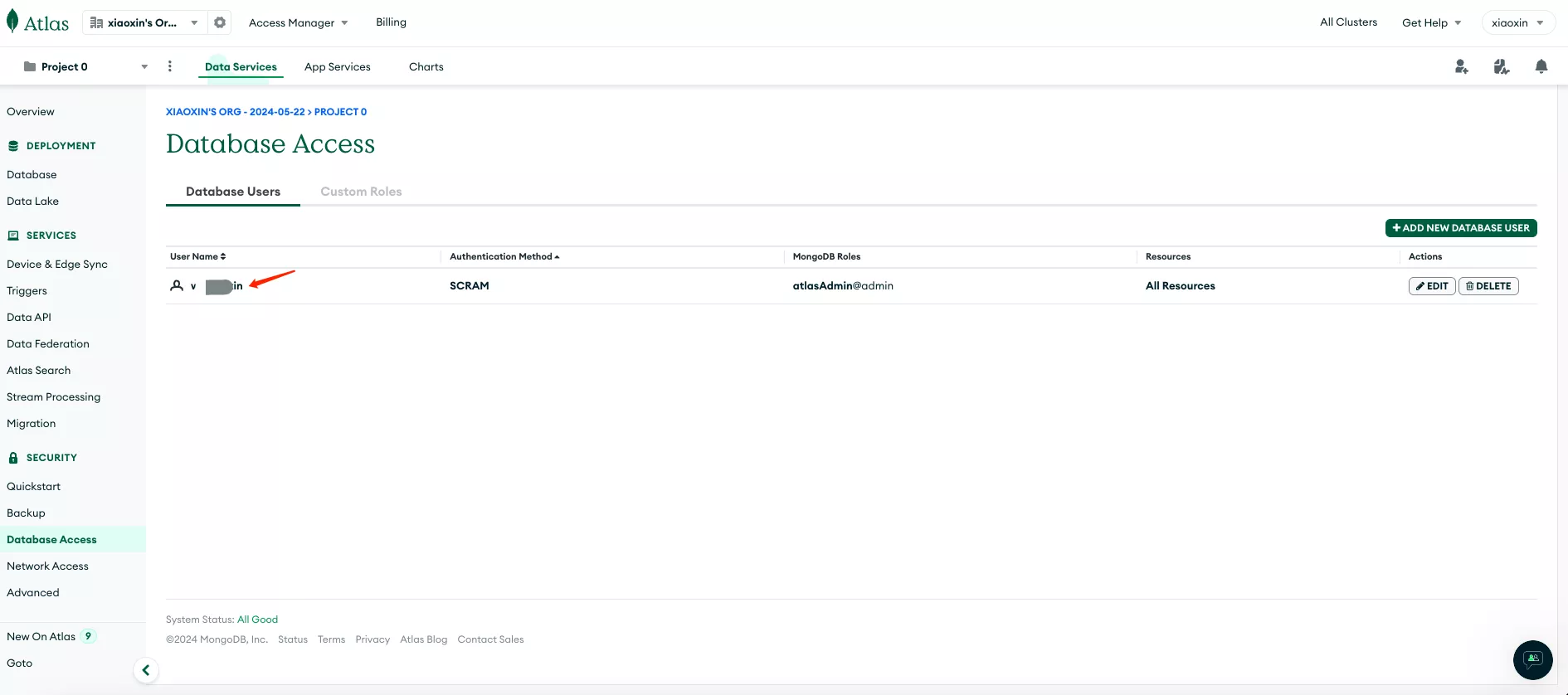Open the notifications bell
Screen dimensions: 1568x695
coord(1541,66)
